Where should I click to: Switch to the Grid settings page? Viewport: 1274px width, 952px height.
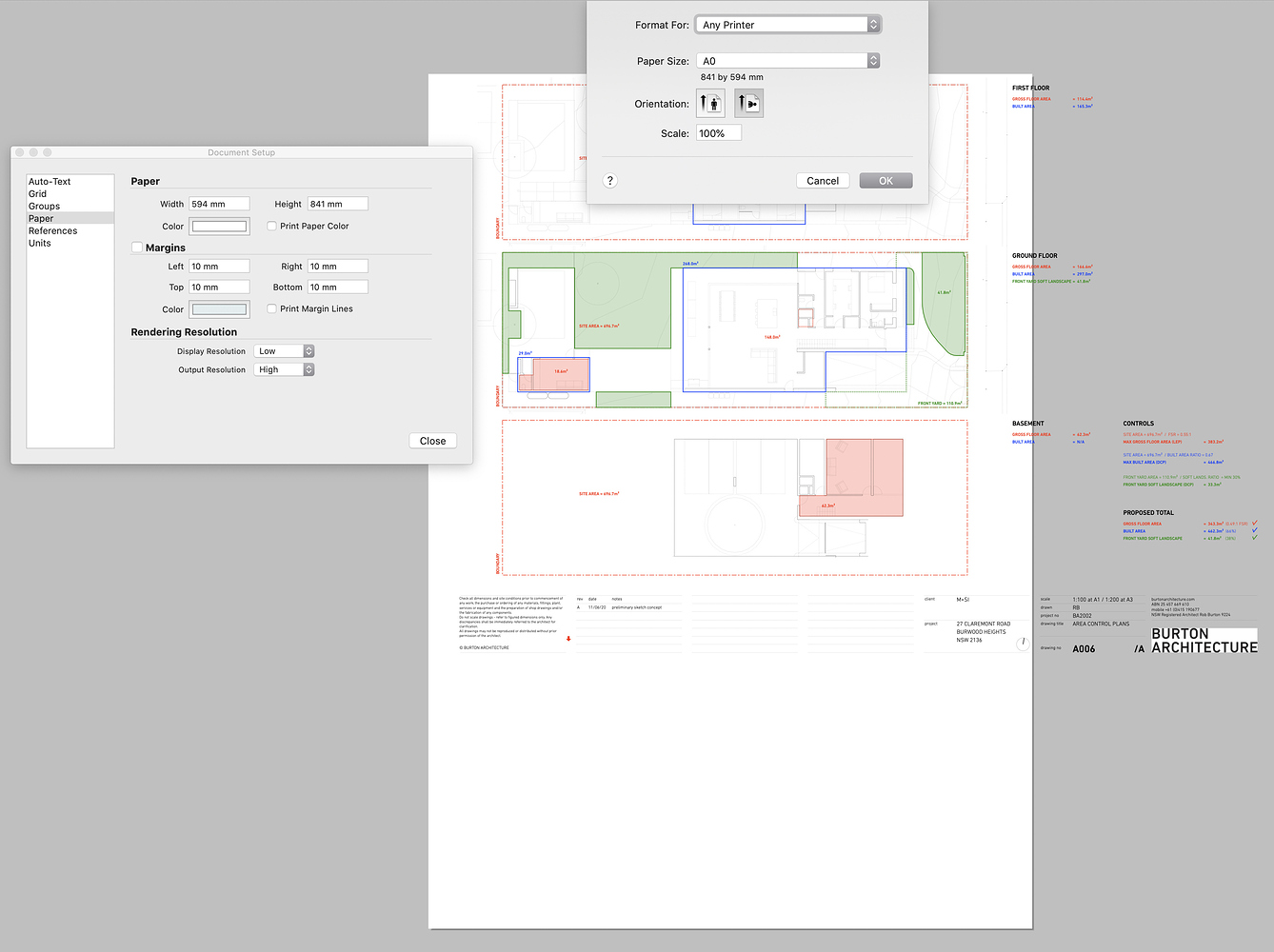37,193
